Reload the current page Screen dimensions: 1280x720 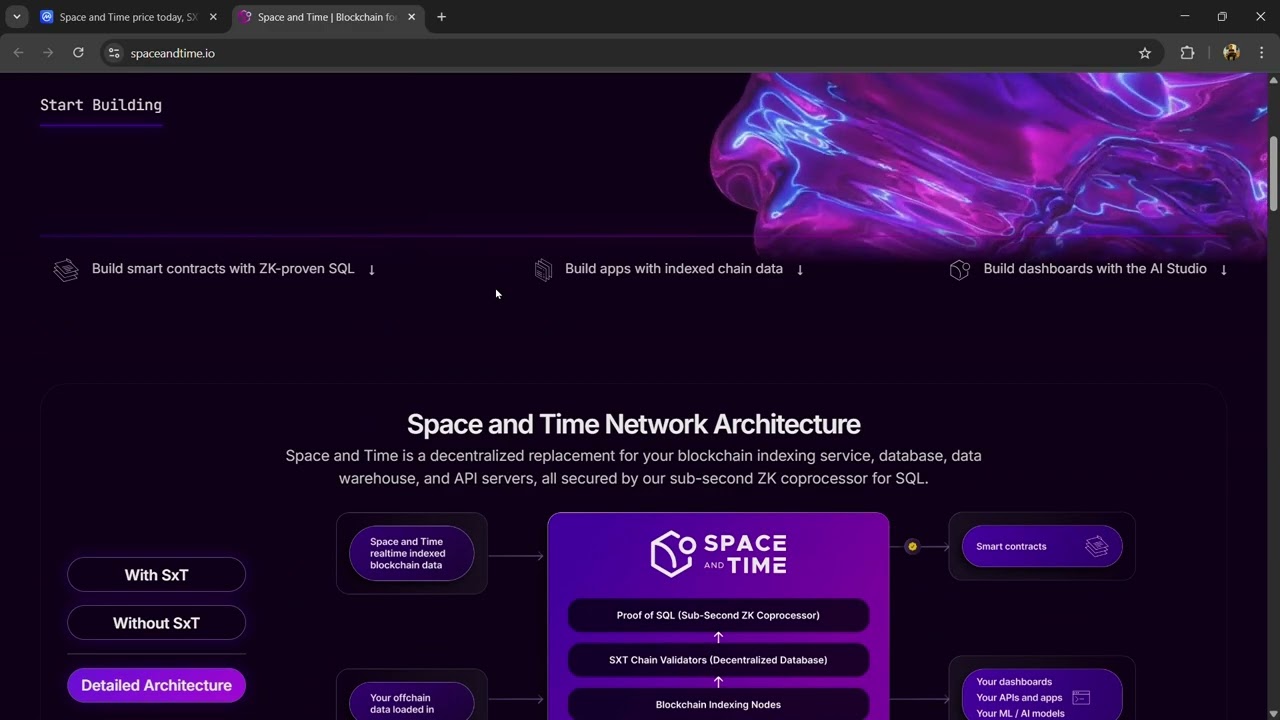78,53
